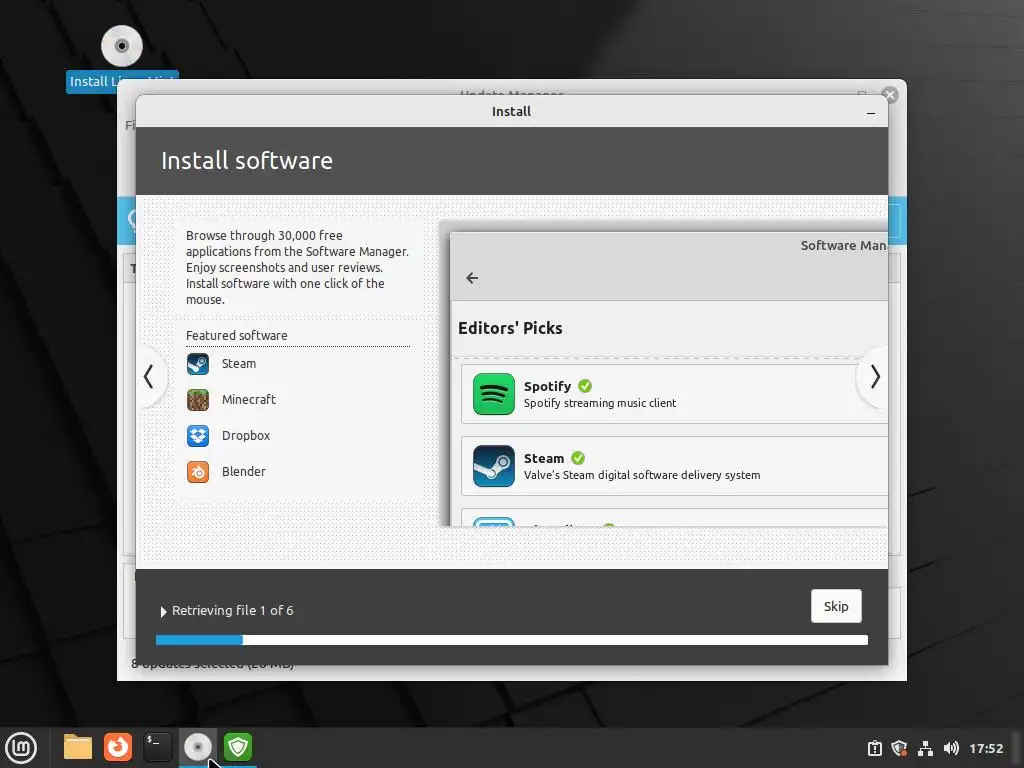Click the installation progress bar

(x=512, y=640)
